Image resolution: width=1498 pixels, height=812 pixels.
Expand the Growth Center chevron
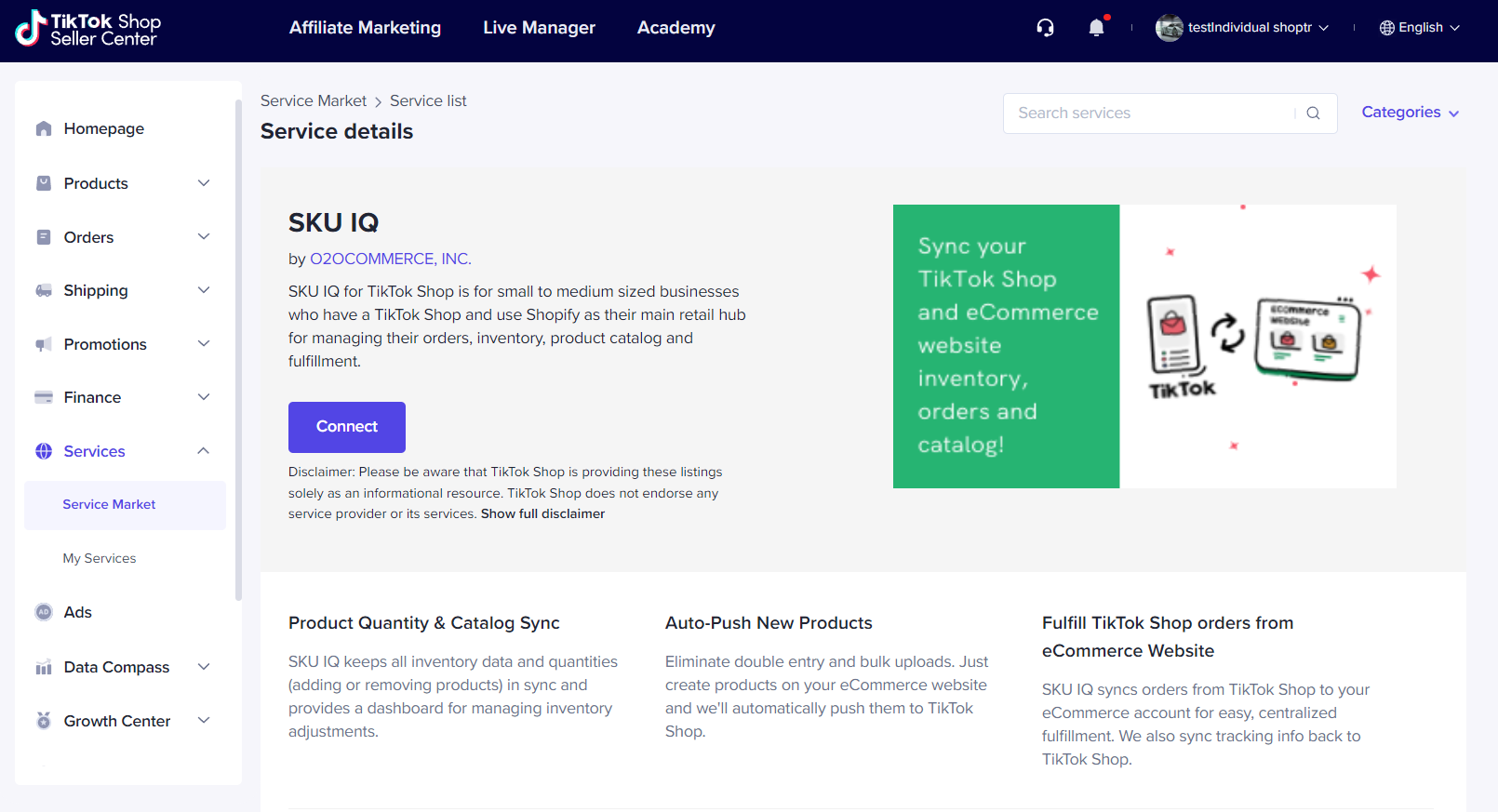204,720
